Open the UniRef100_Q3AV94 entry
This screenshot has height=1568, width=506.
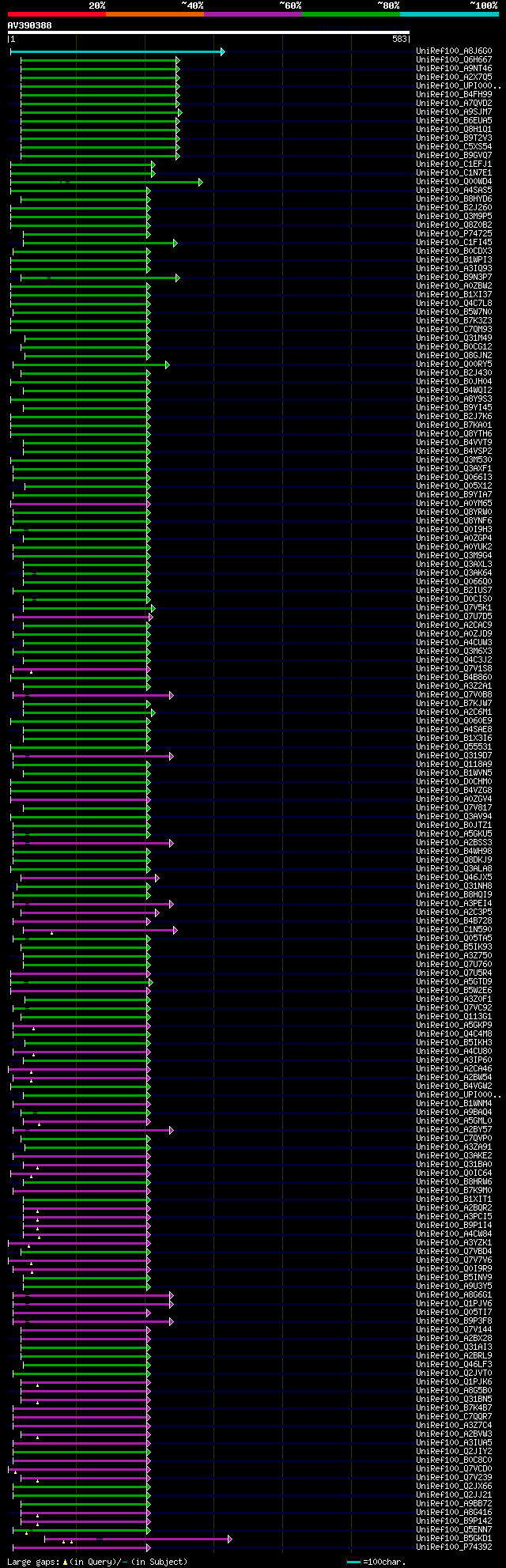(453, 817)
